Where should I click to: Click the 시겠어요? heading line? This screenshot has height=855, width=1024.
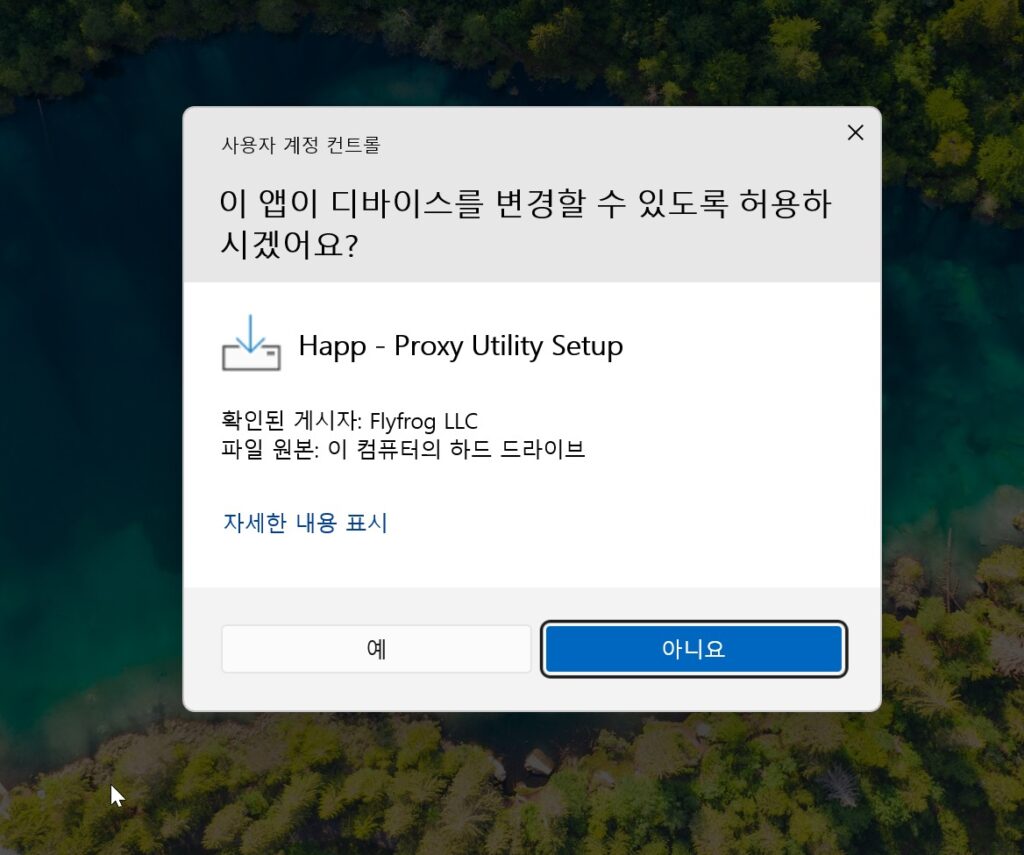289,244
